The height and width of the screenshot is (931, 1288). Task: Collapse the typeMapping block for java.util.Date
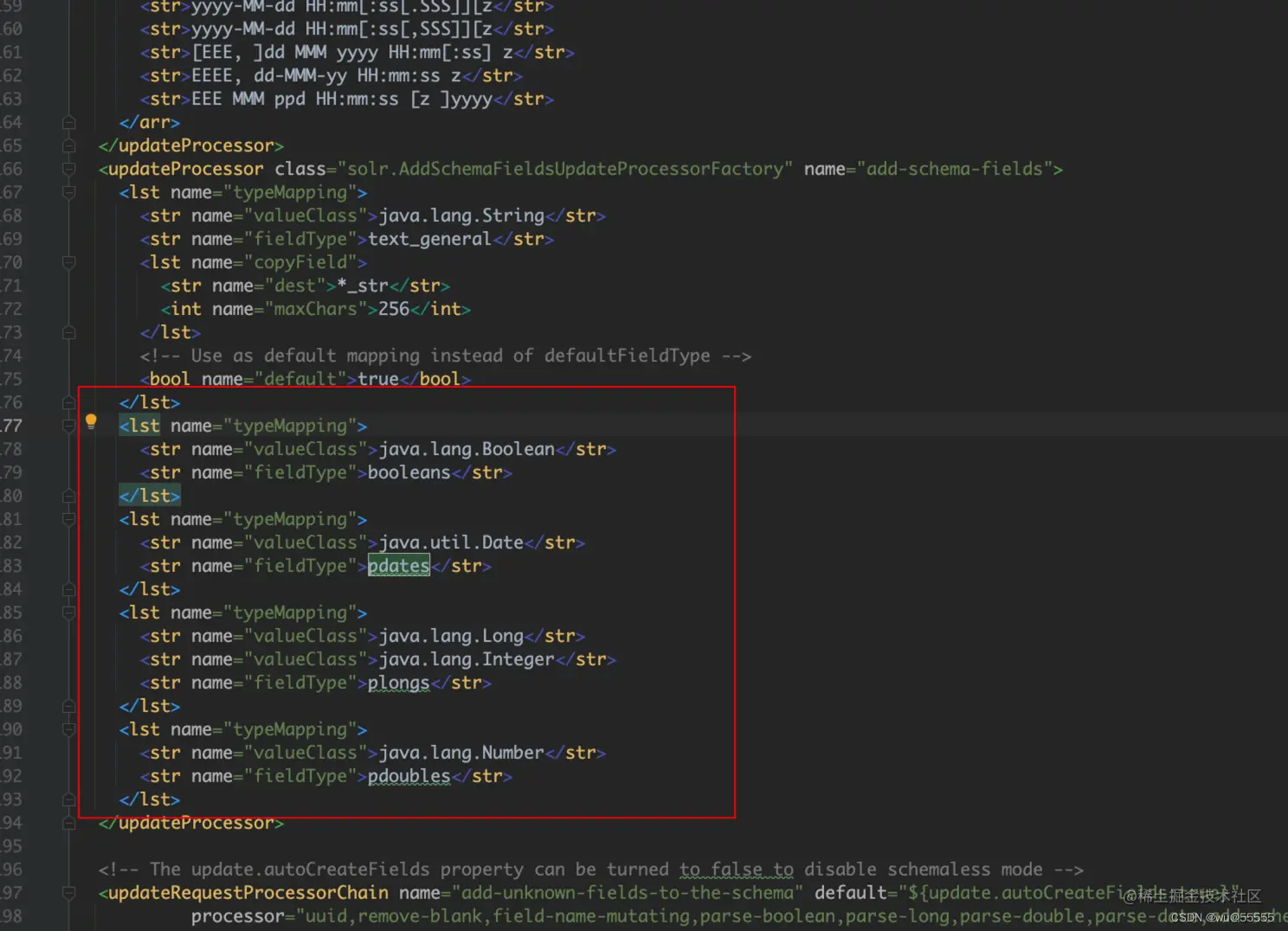[69, 519]
